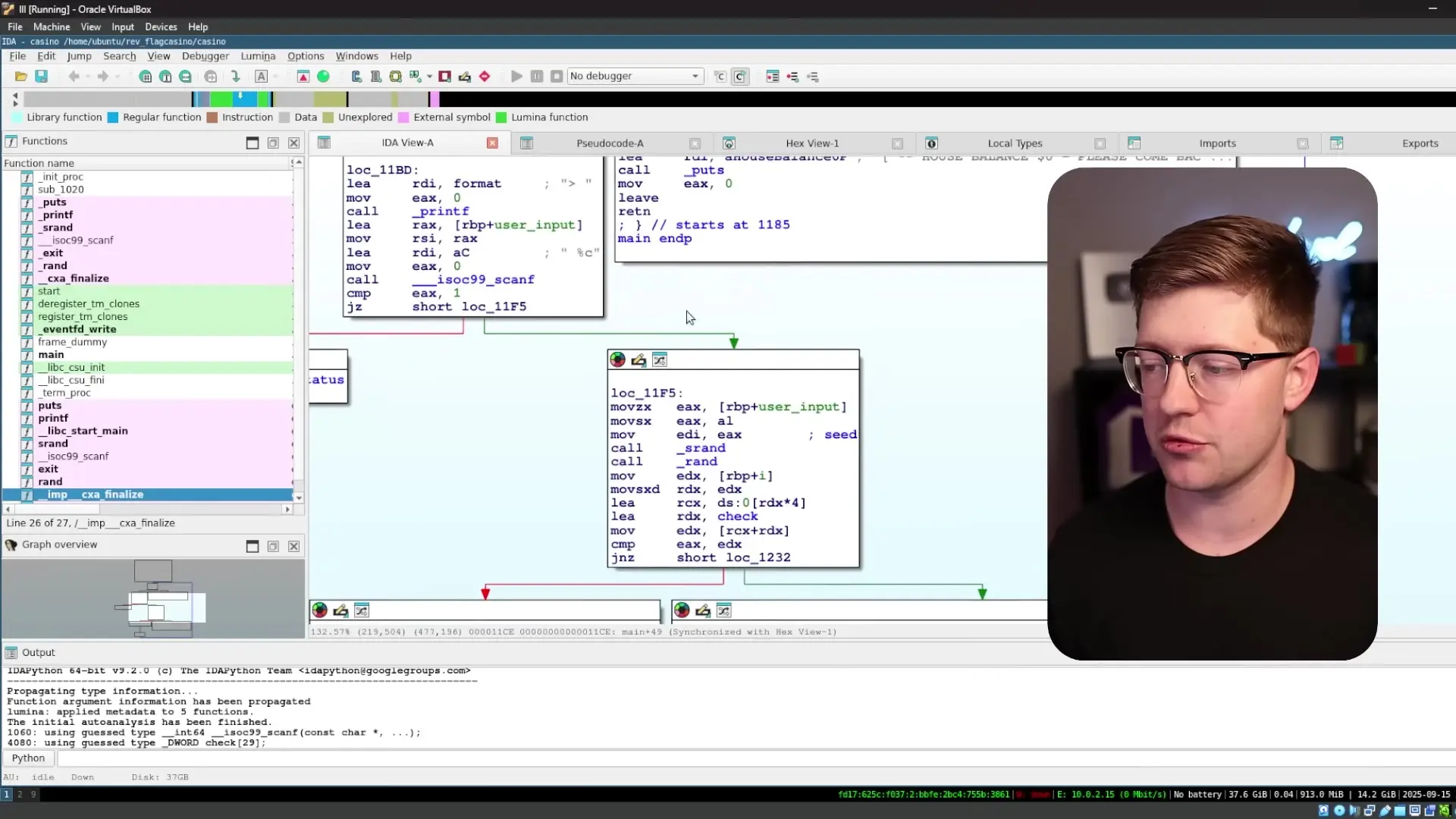This screenshot has height=819, width=1456.
Task: Click green segment in navigation band
Action: [221, 99]
